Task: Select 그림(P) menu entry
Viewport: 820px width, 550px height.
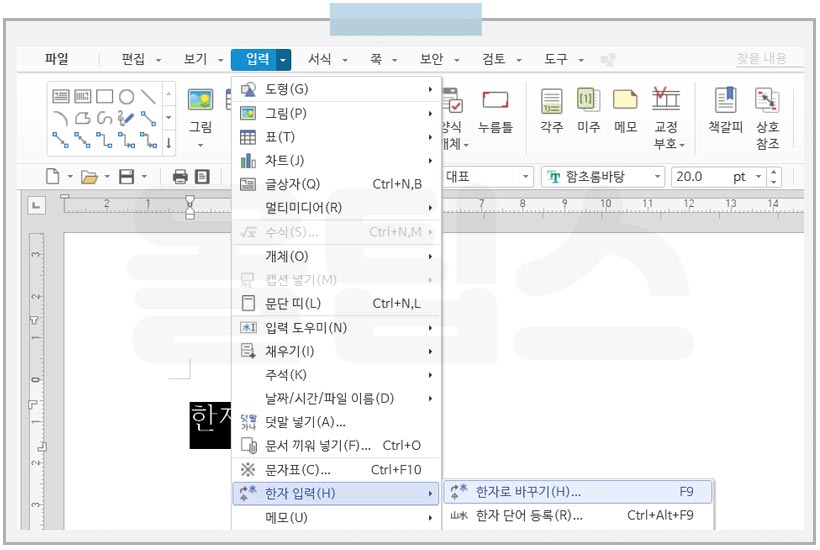Action: coord(336,113)
